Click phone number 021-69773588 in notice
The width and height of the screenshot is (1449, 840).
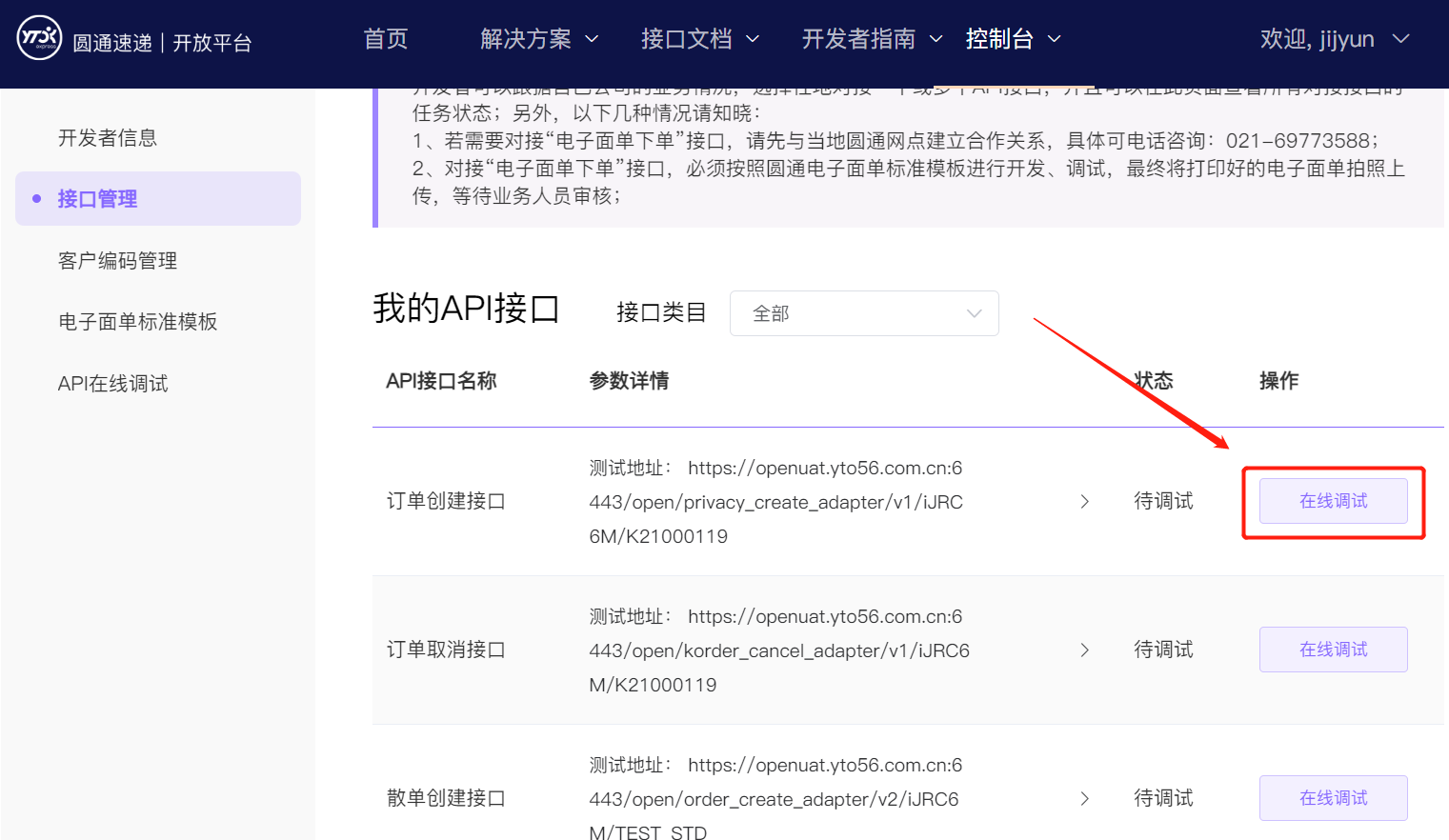point(1298,141)
